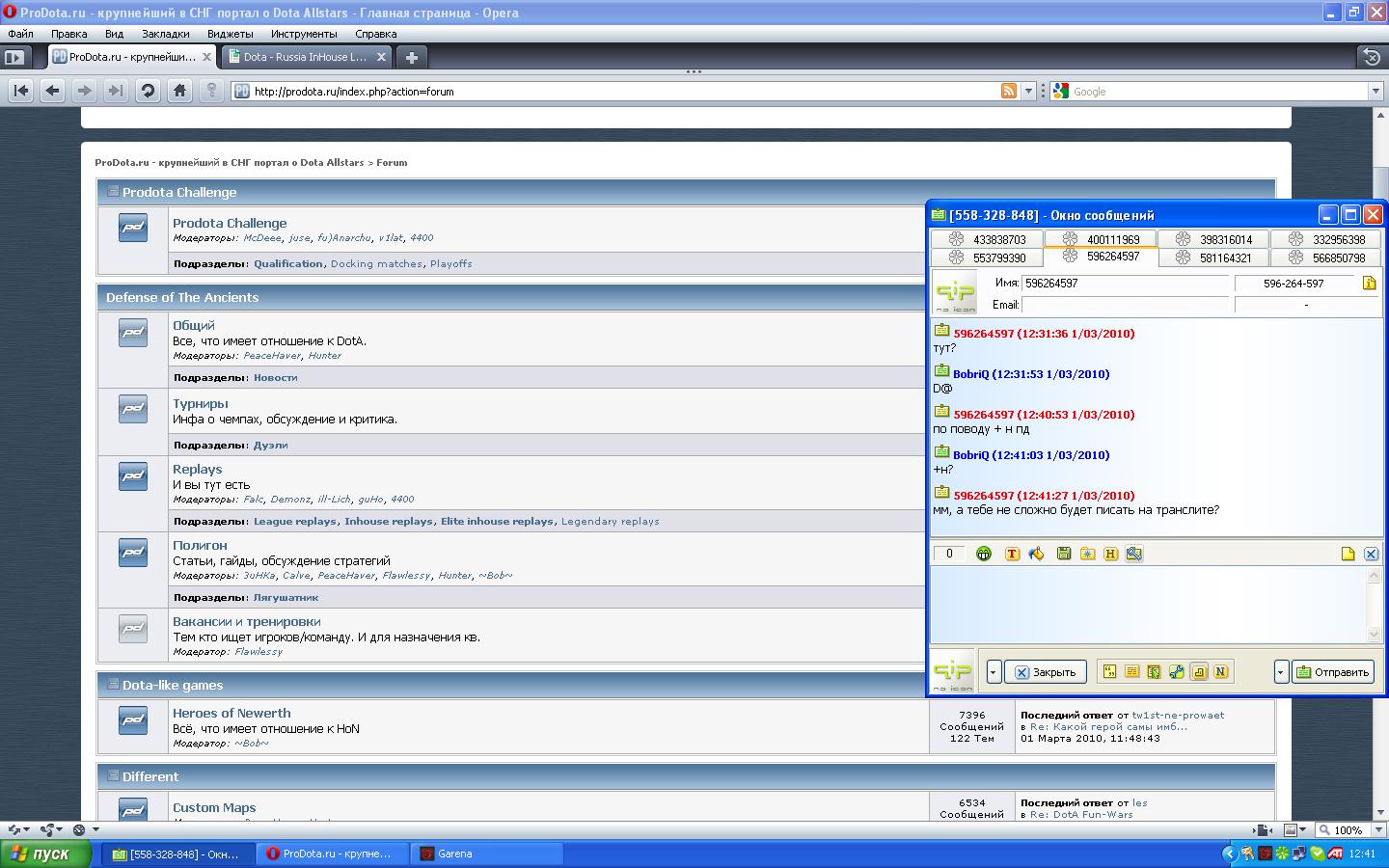Click the yellow note icon above message box
Image resolution: width=1389 pixels, height=868 pixels.
1348,554
